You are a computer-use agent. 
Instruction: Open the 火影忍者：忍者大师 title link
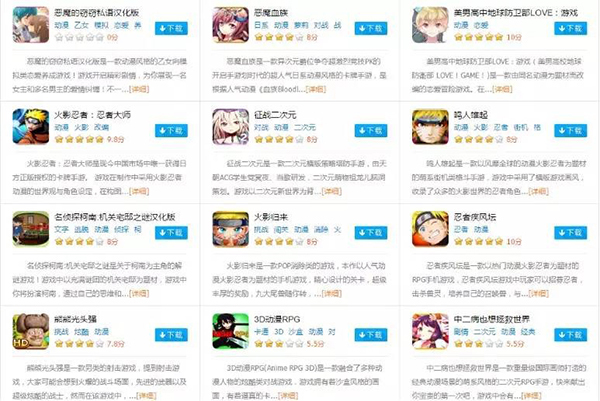[92, 115]
